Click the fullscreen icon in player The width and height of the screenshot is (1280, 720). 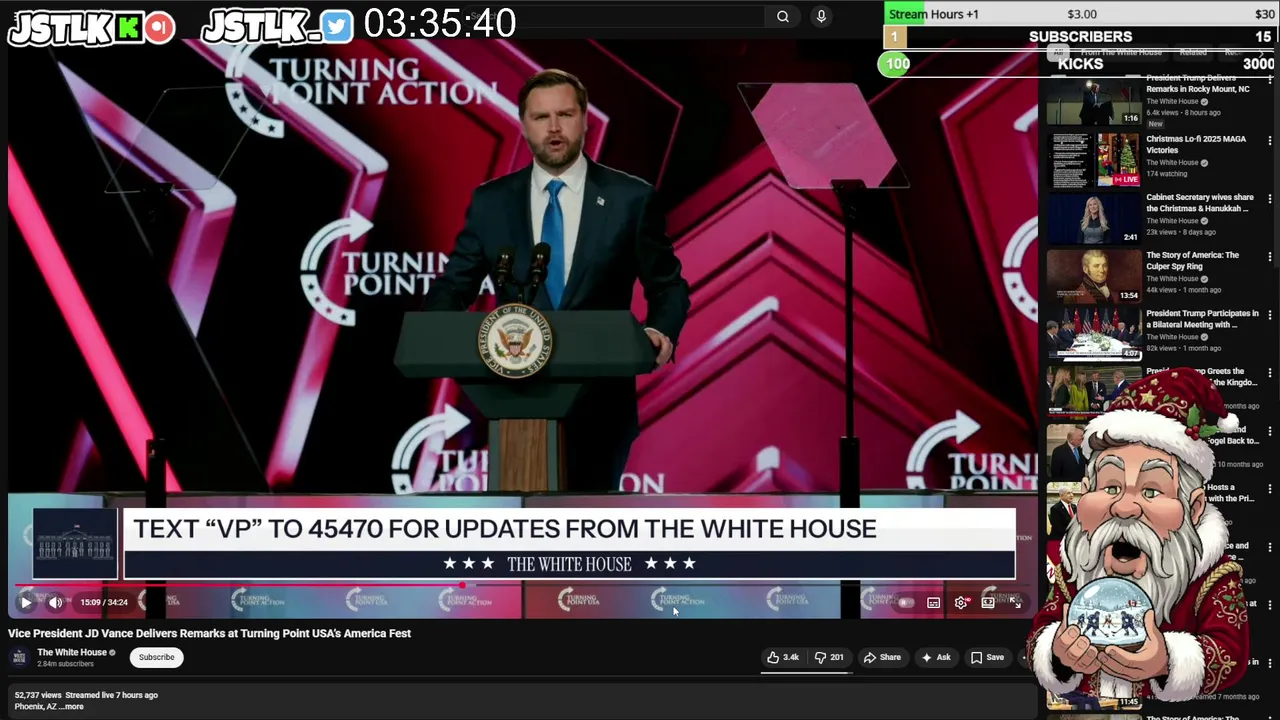point(1014,602)
